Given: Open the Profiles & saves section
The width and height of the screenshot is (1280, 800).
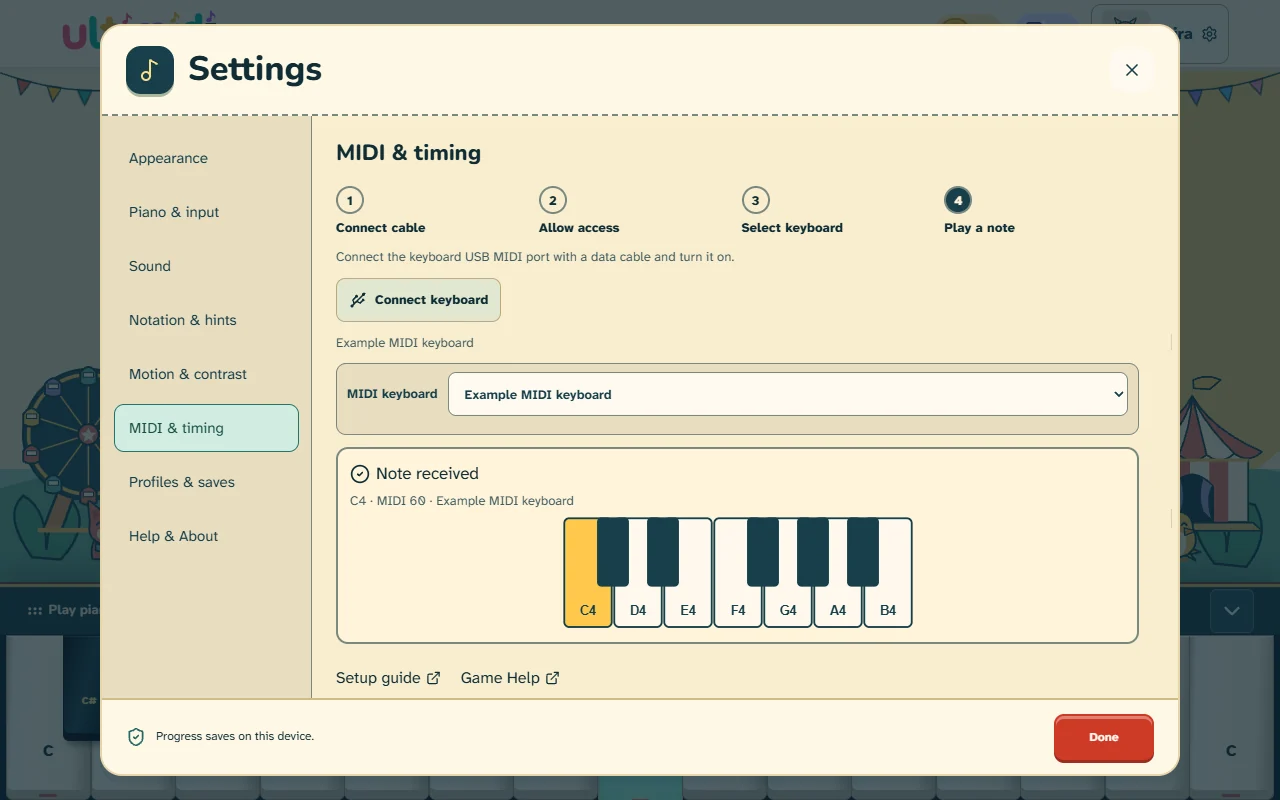Looking at the screenshot, I should (206, 482).
